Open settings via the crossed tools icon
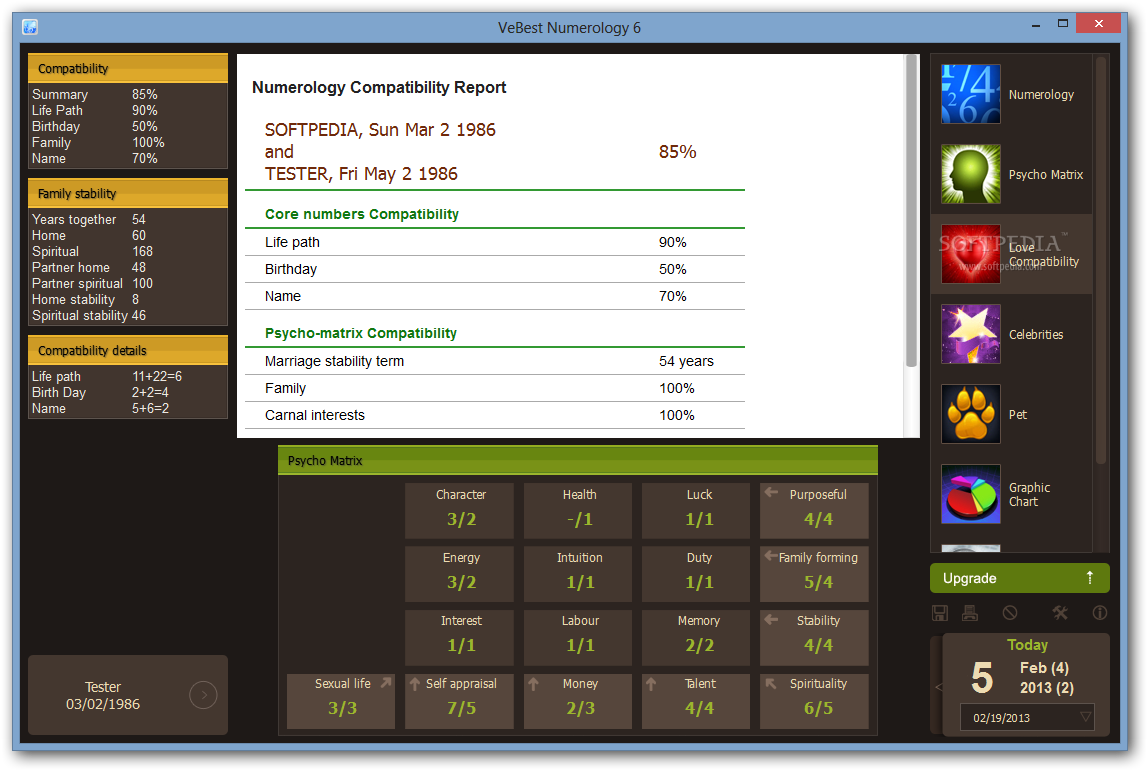This screenshot has height=771, width=1148. 1059,613
